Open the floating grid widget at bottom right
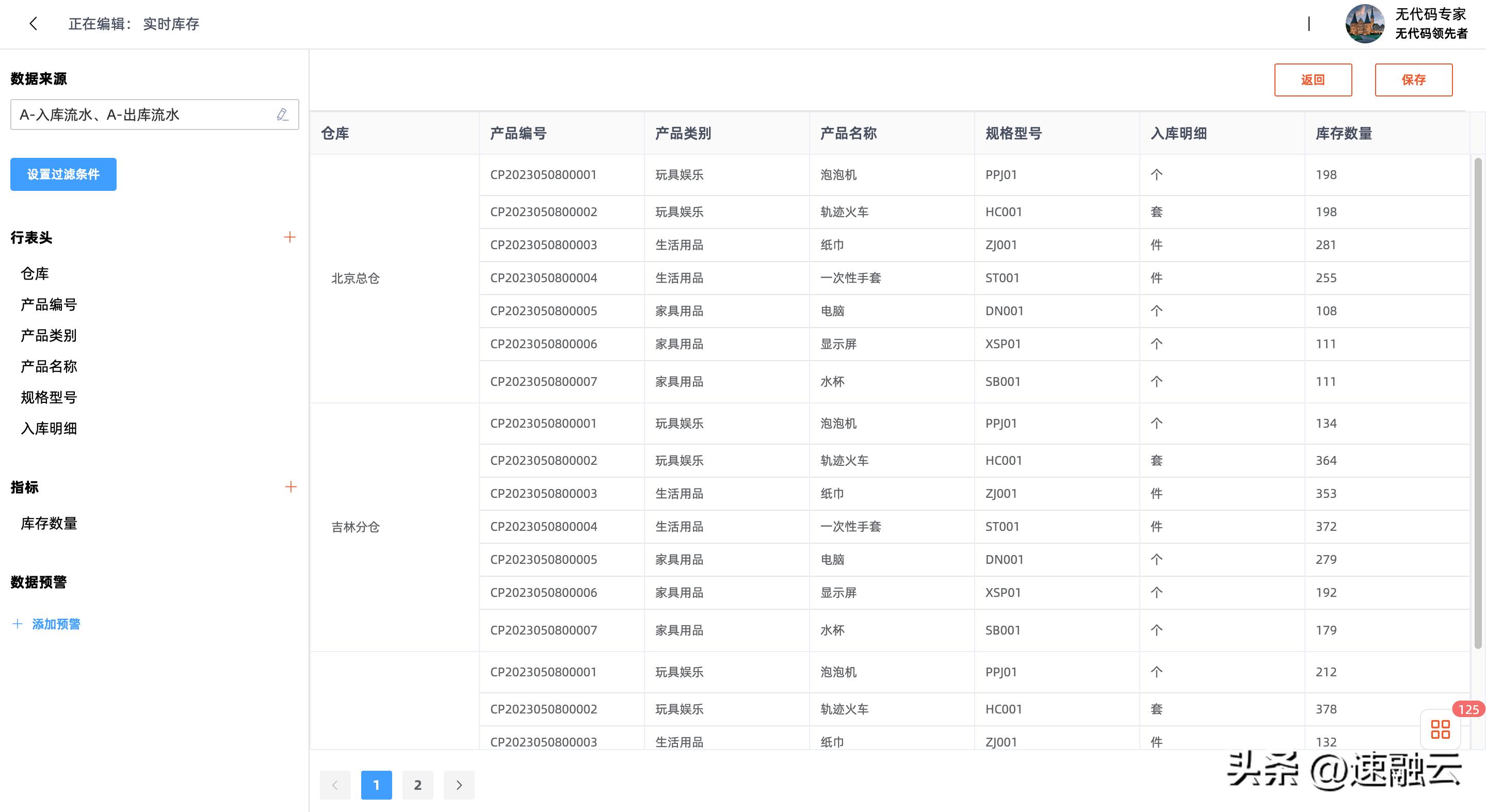The height and width of the screenshot is (812, 1486). click(1440, 729)
